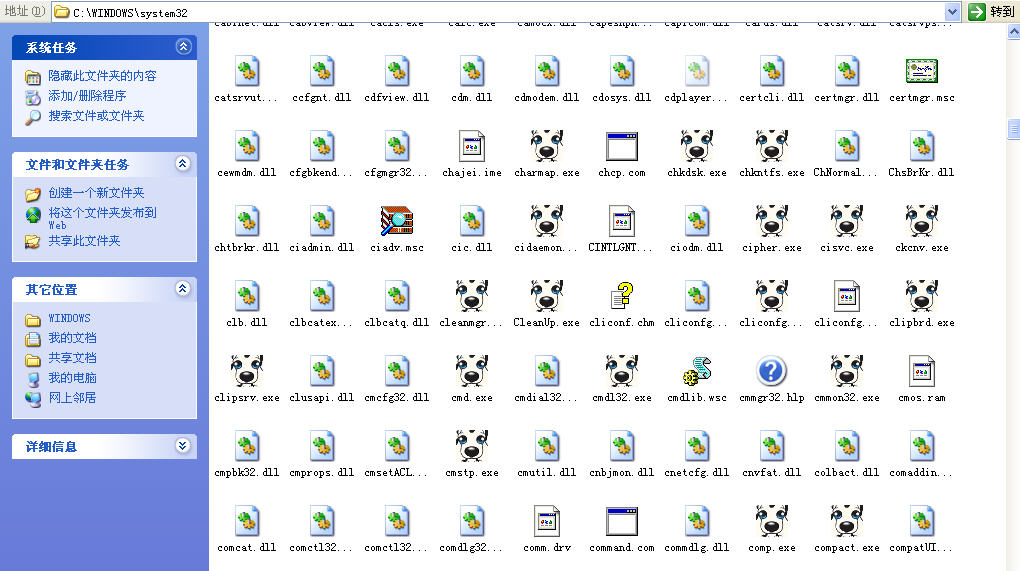This screenshot has width=1020, height=571.
Task: Select the cdplayer faded file icon
Action: (697, 71)
